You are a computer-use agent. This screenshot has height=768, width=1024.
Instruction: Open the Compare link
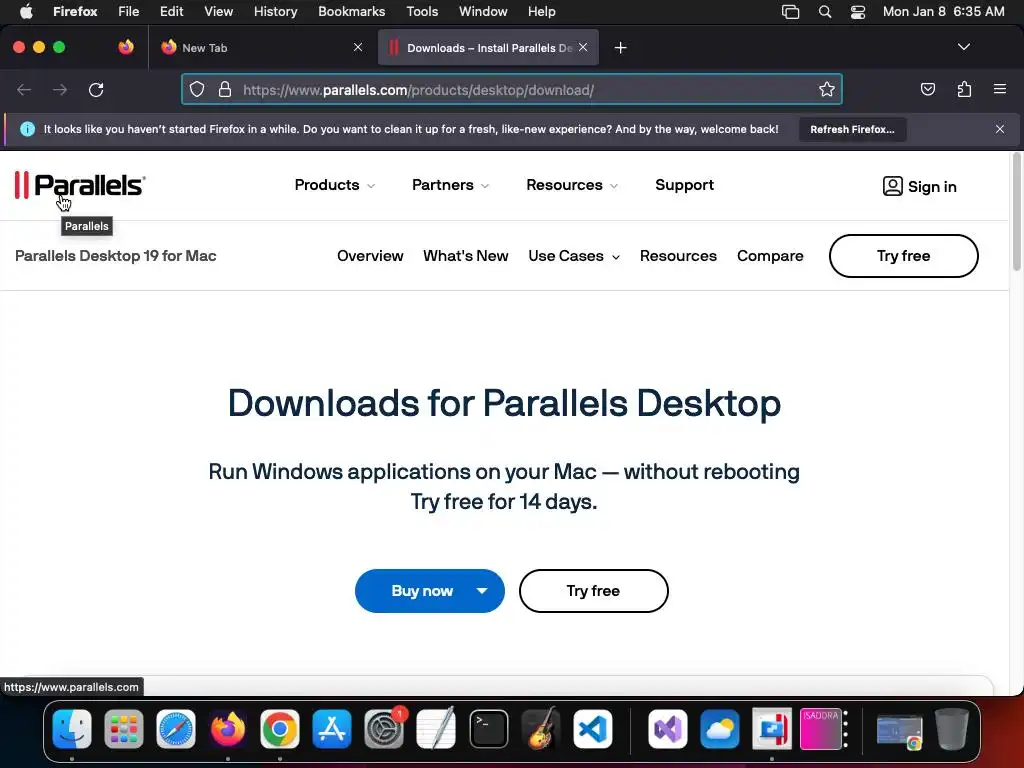770,256
